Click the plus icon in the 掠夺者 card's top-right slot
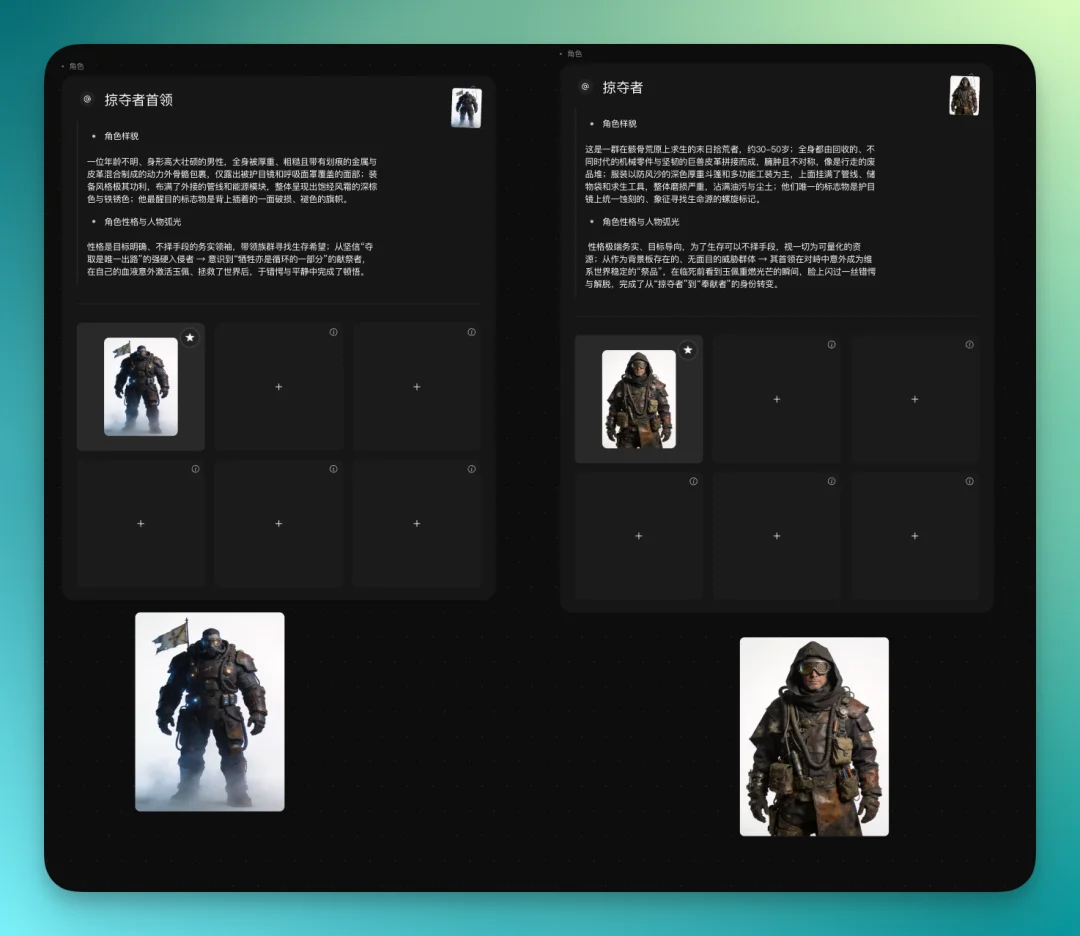The height and width of the screenshot is (936, 1080). 915,399
